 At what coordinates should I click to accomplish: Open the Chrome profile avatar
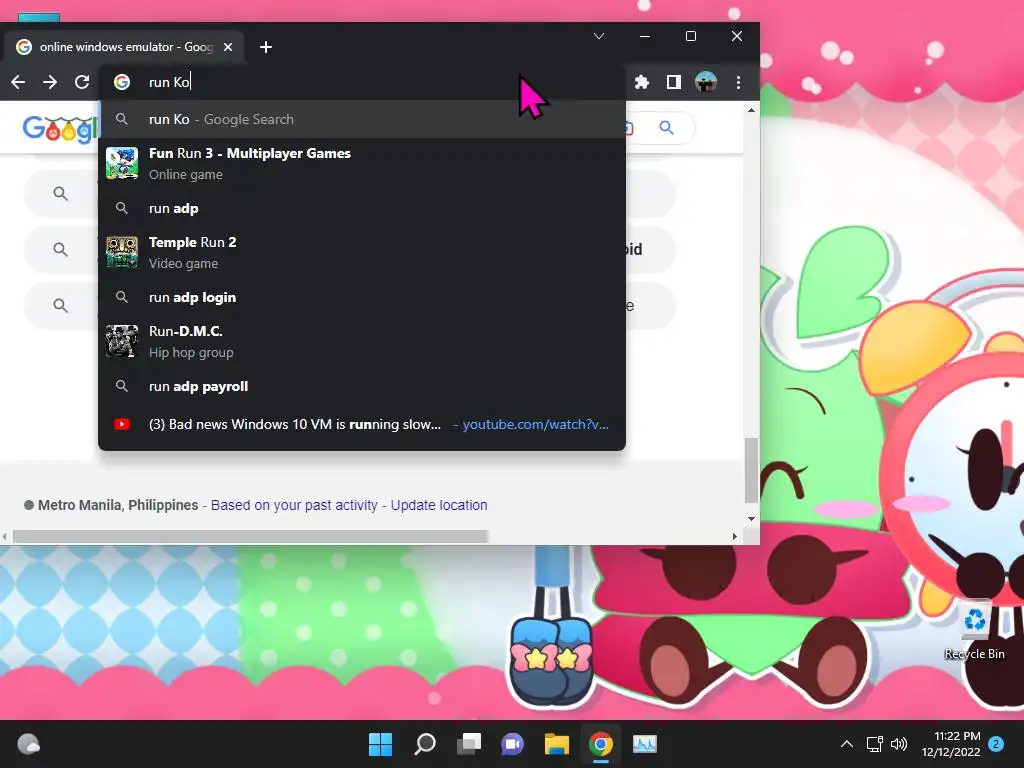tap(706, 82)
